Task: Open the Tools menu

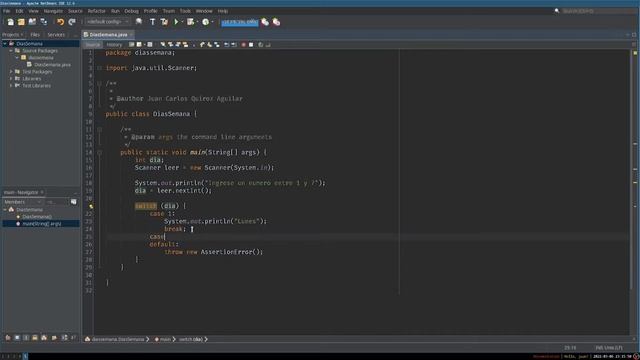Action: (185, 11)
